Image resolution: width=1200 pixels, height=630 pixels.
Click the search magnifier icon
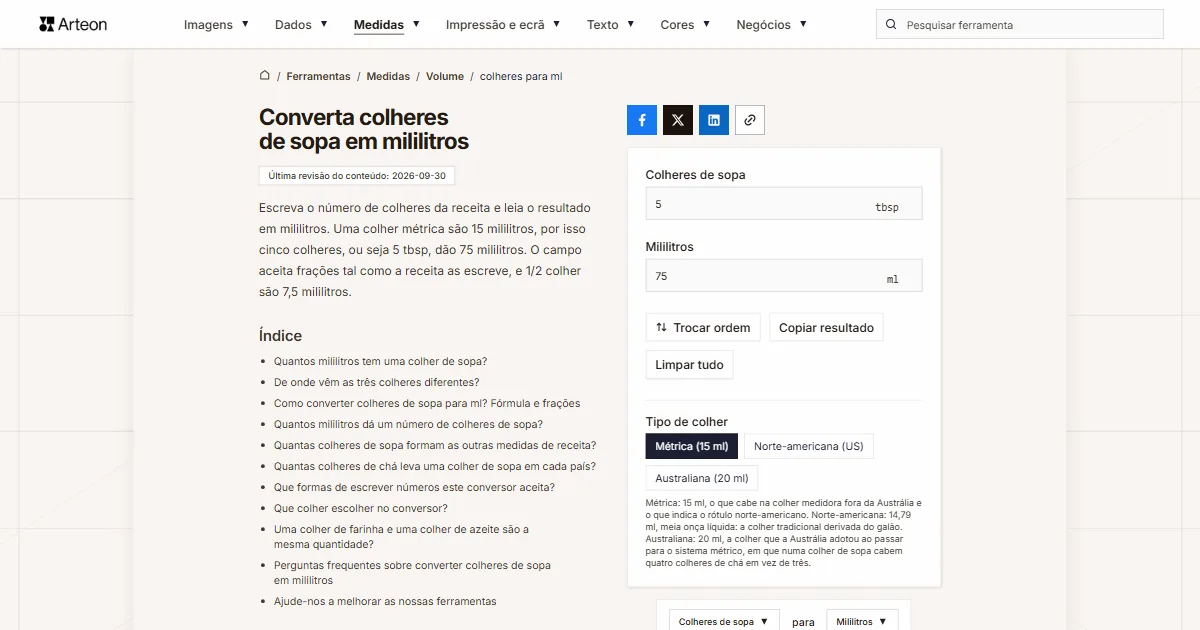click(x=892, y=25)
